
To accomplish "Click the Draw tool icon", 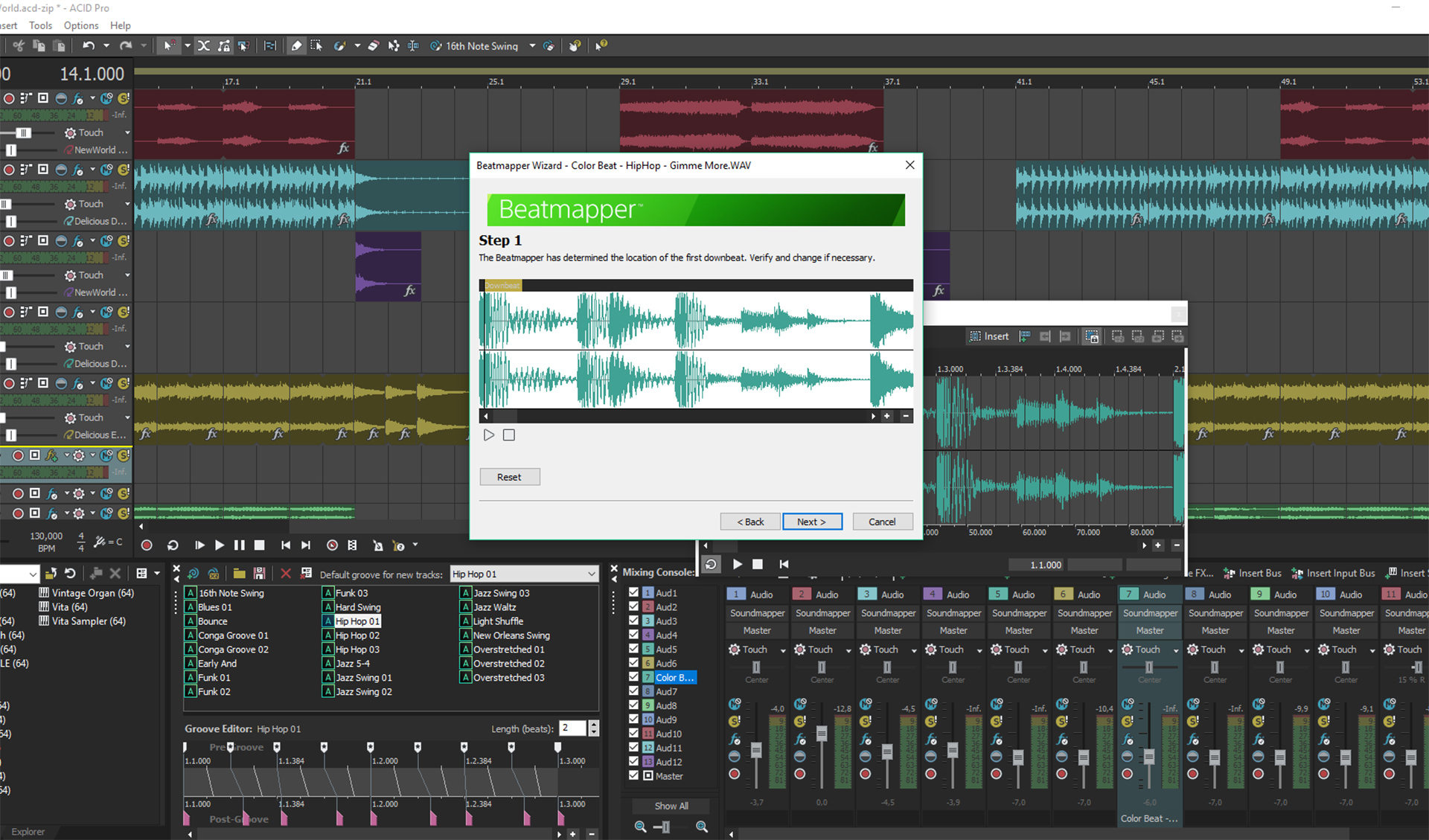I will click(296, 45).
